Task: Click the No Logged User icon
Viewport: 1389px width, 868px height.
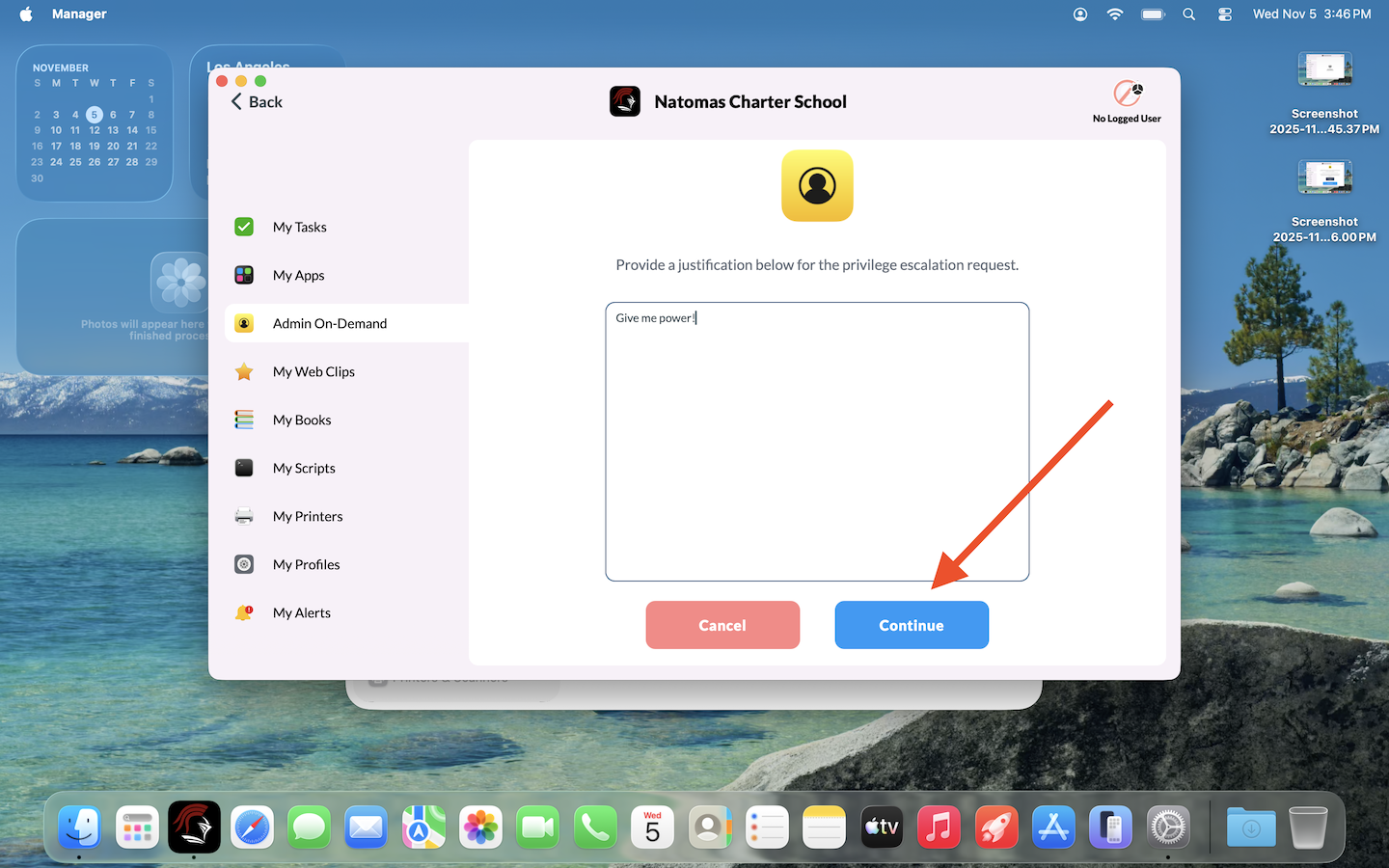Action: point(1127,94)
